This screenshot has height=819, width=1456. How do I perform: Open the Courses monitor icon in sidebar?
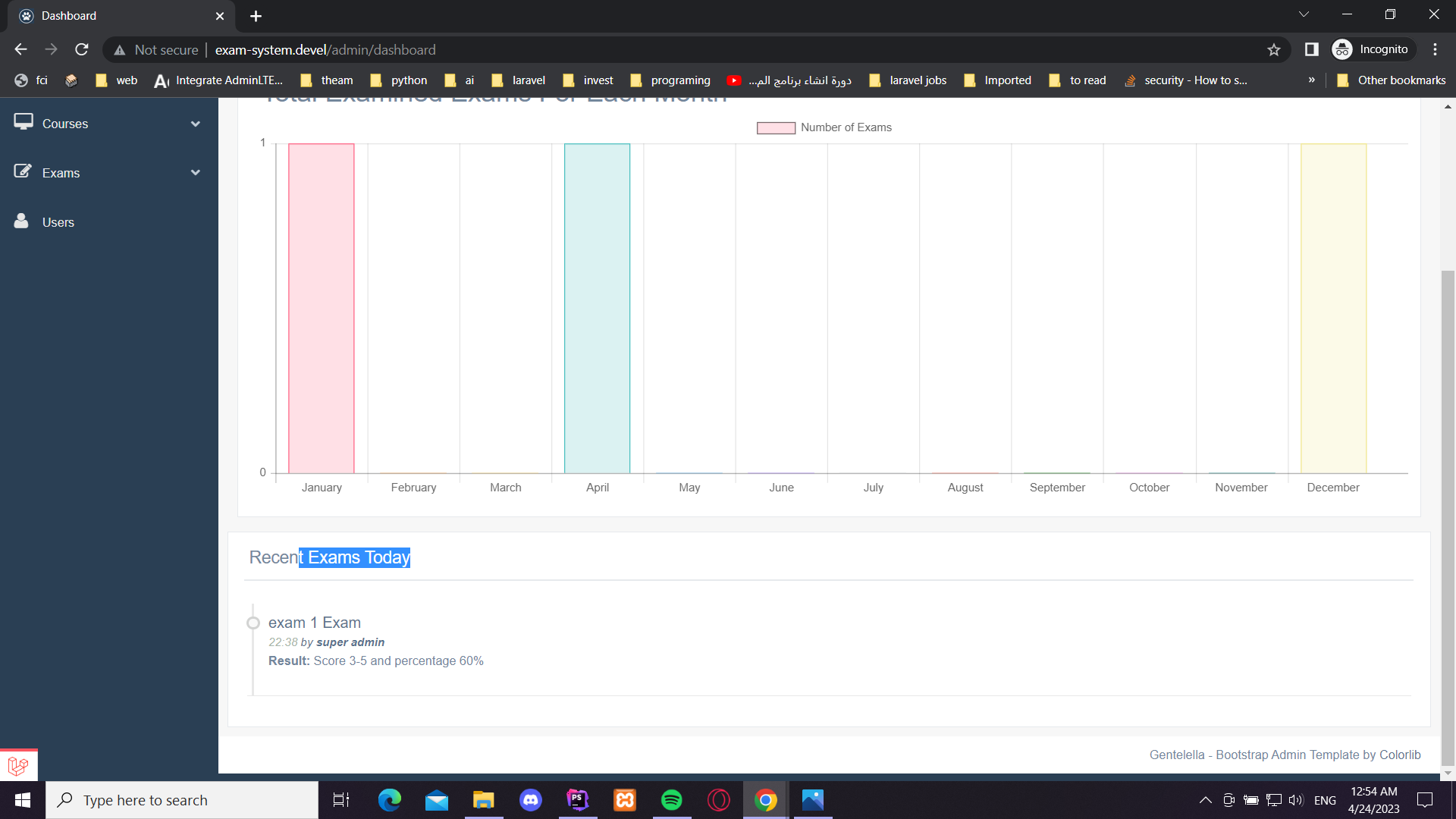(x=24, y=122)
